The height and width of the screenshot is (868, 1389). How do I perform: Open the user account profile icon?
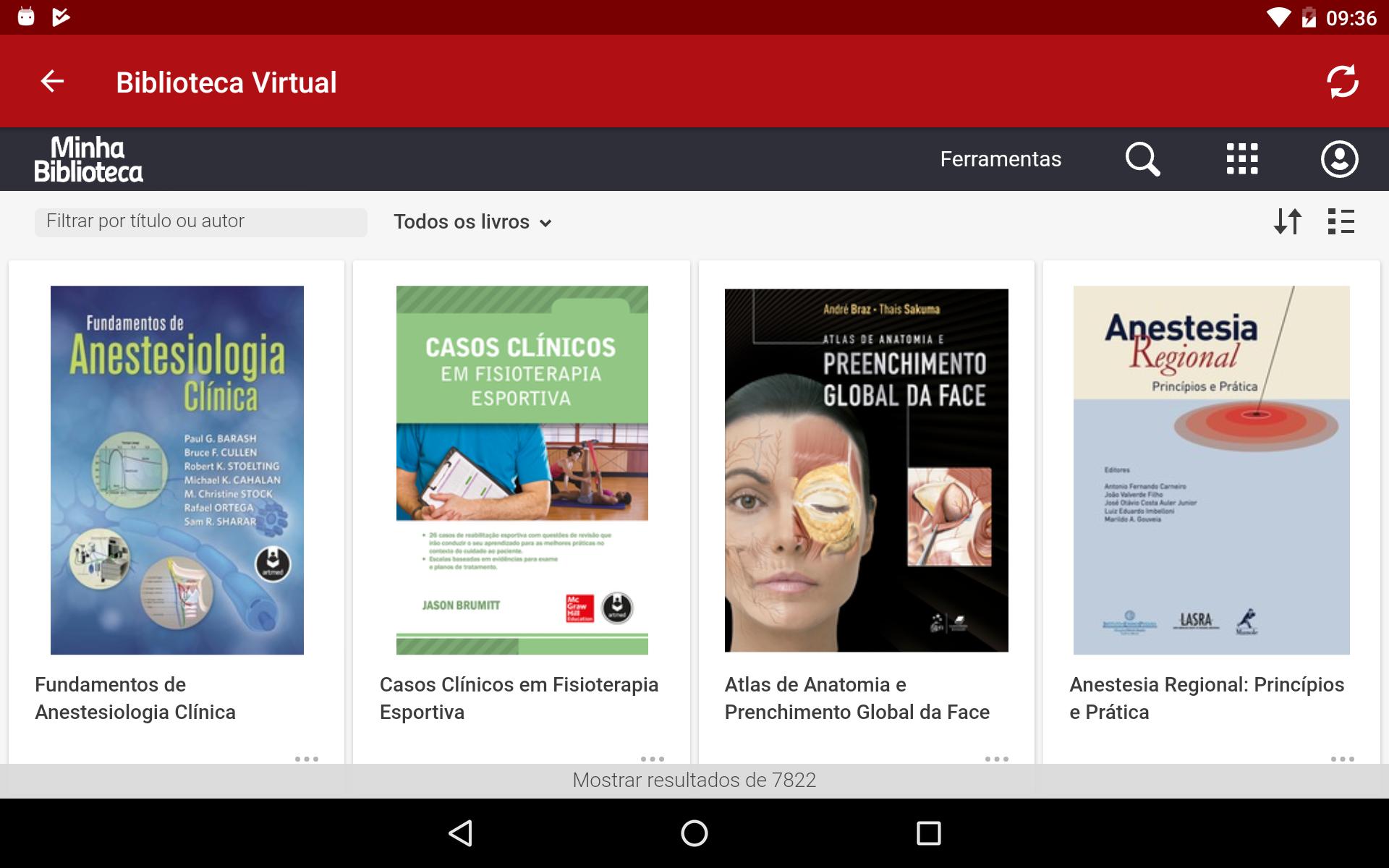pyautogui.click(x=1339, y=159)
